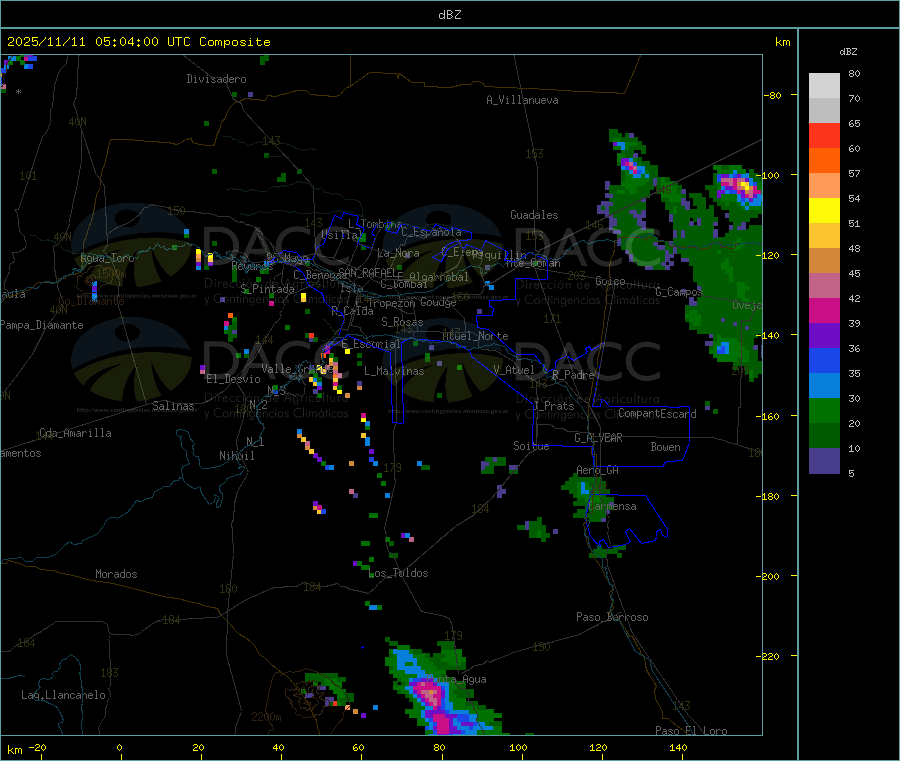Click the Goico place label

(x=610, y=281)
